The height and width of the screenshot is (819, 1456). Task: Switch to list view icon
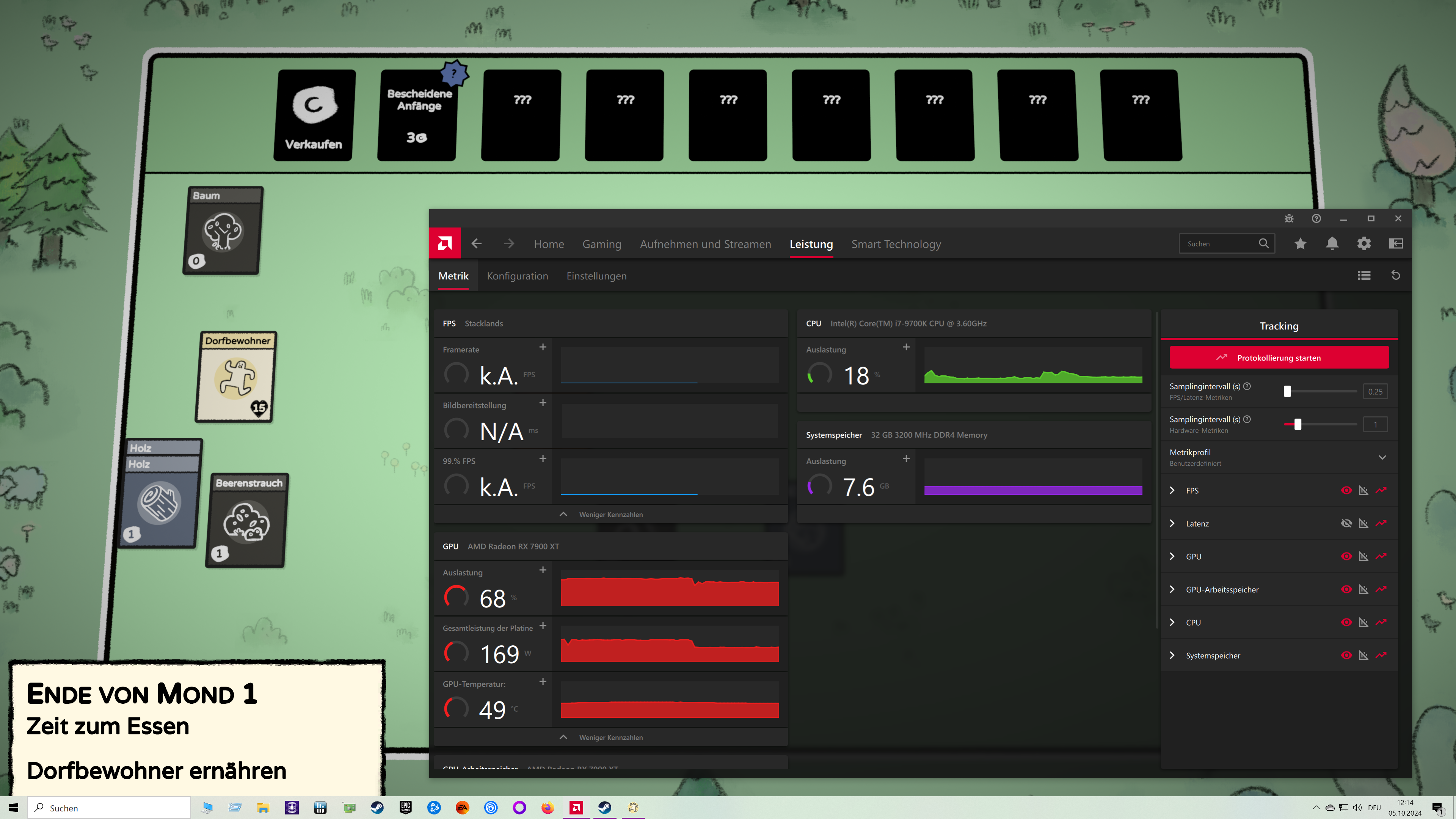1364,275
